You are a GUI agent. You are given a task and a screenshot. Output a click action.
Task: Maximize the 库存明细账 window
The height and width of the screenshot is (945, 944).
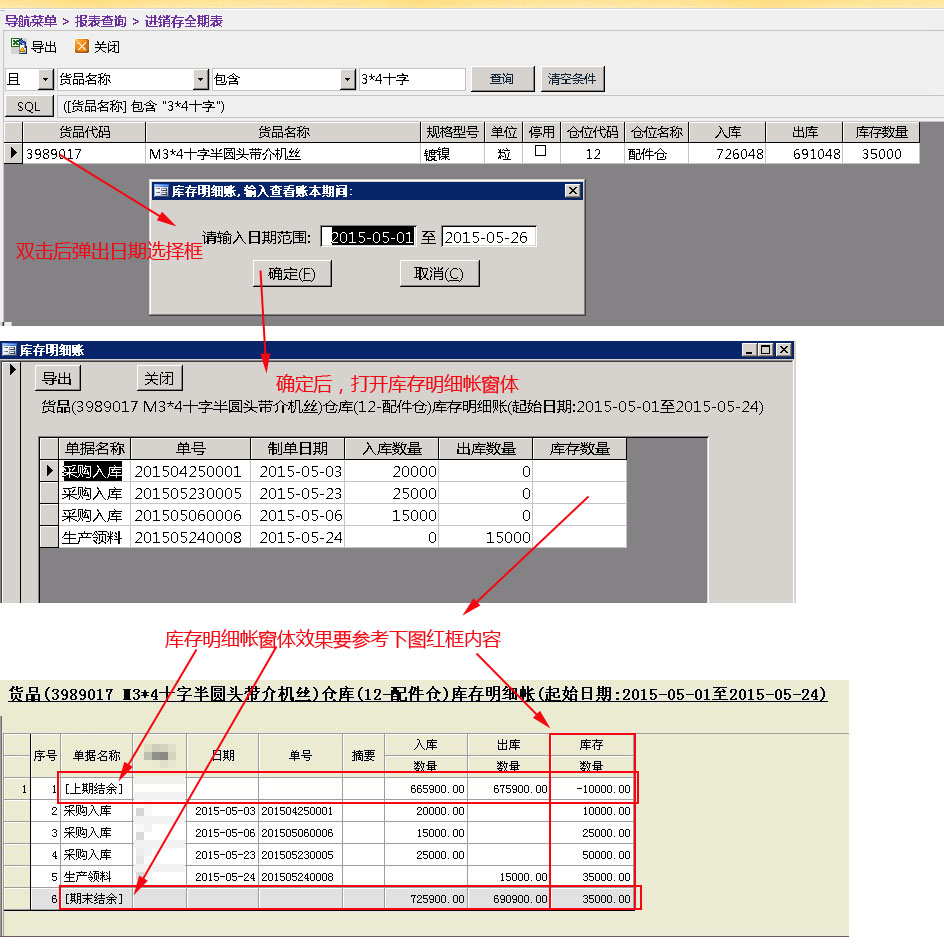766,350
